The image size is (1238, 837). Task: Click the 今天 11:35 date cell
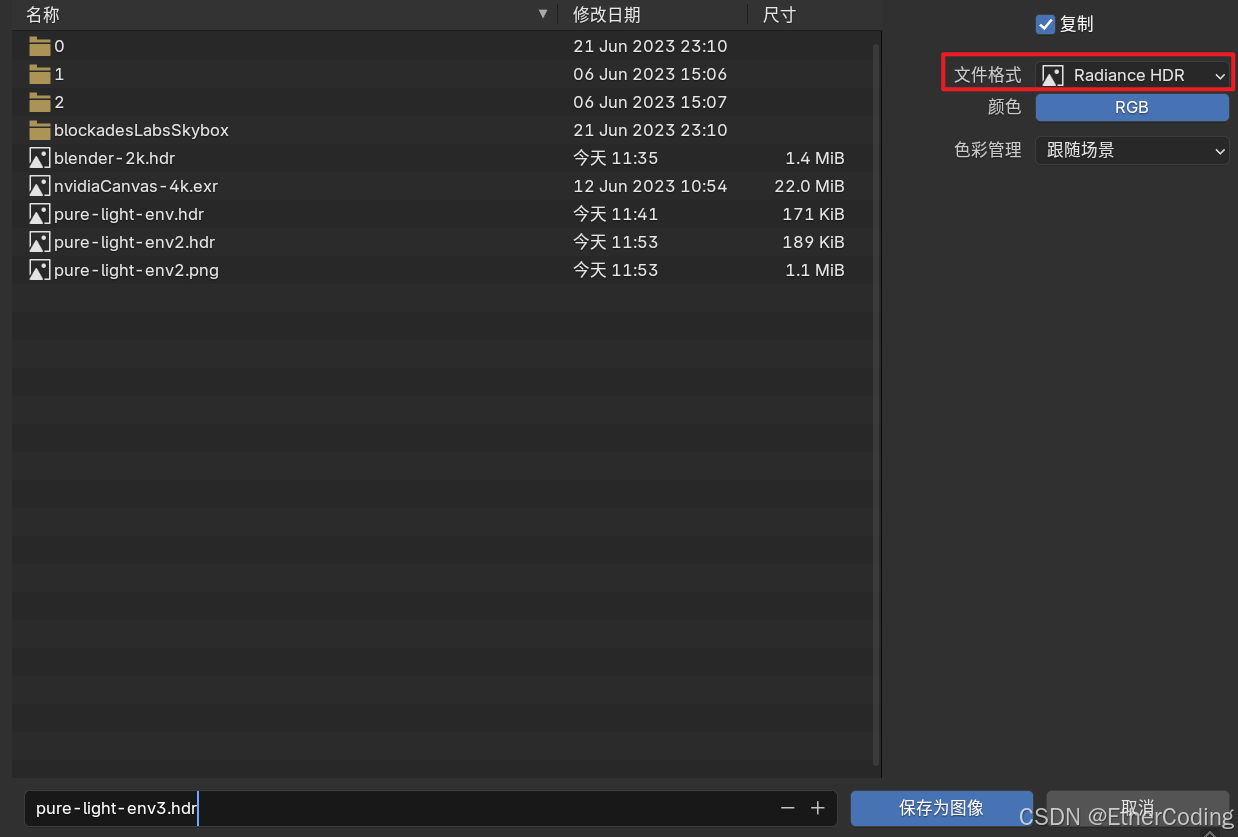tap(615, 158)
